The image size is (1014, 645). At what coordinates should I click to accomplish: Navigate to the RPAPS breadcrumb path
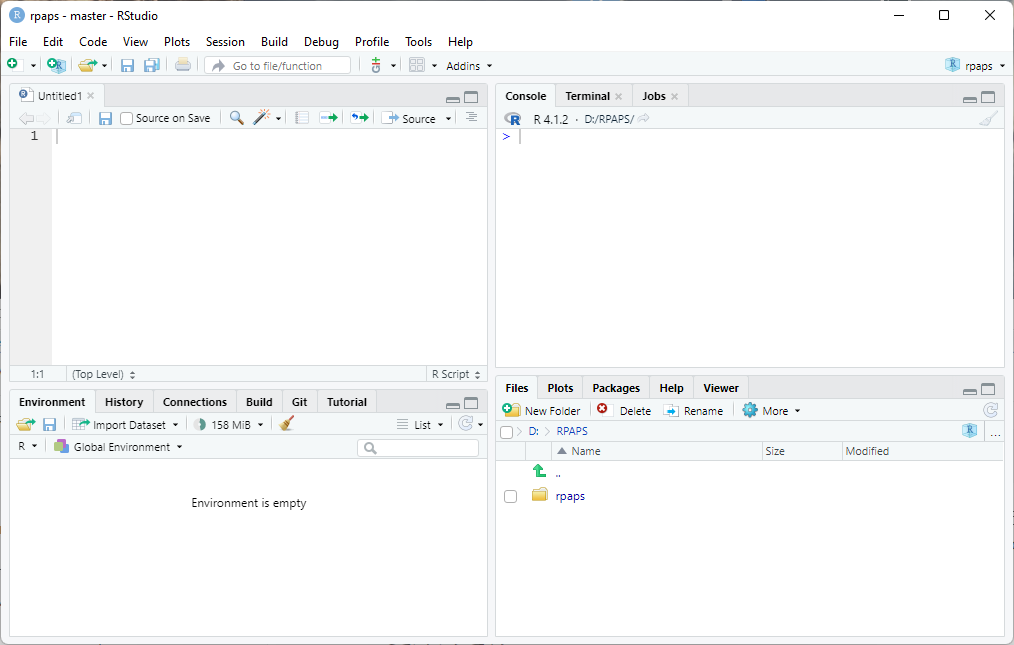click(572, 431)
